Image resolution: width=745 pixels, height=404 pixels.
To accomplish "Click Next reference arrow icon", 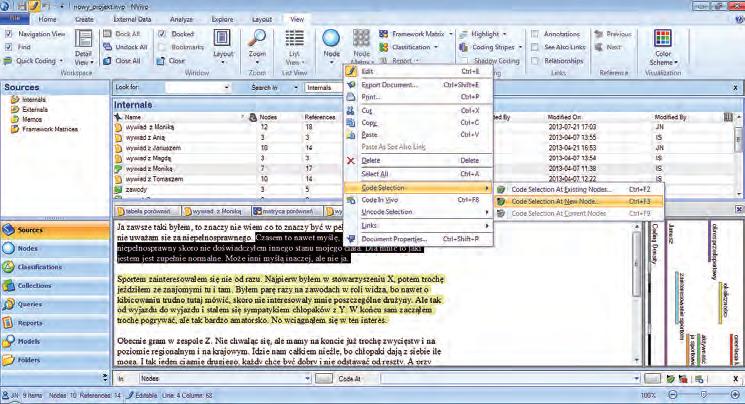I will click(599, 47).
